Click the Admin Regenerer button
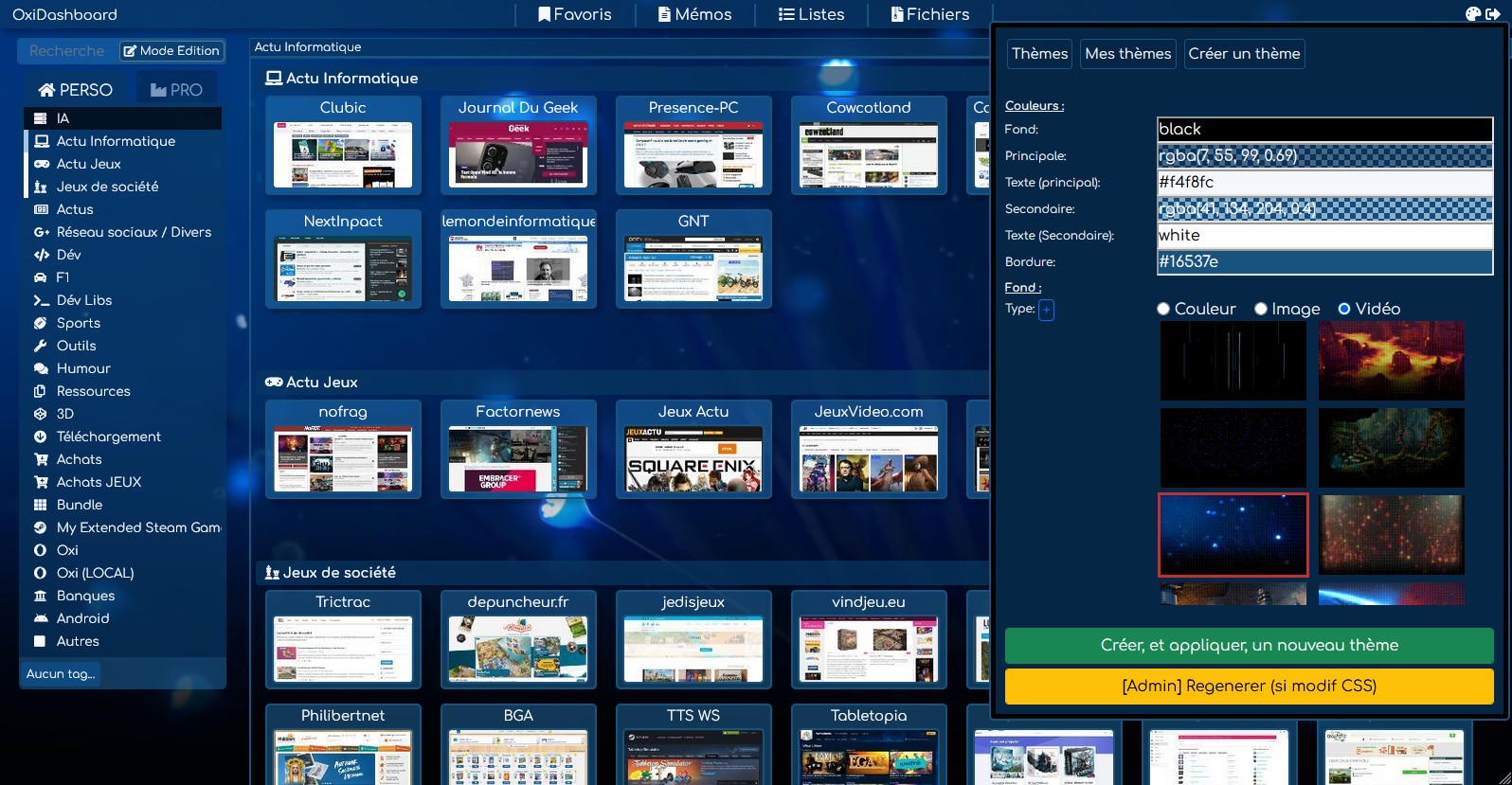Viewport: 1512px width, 785px height. pyautogui.click(x=1250, y=687)
